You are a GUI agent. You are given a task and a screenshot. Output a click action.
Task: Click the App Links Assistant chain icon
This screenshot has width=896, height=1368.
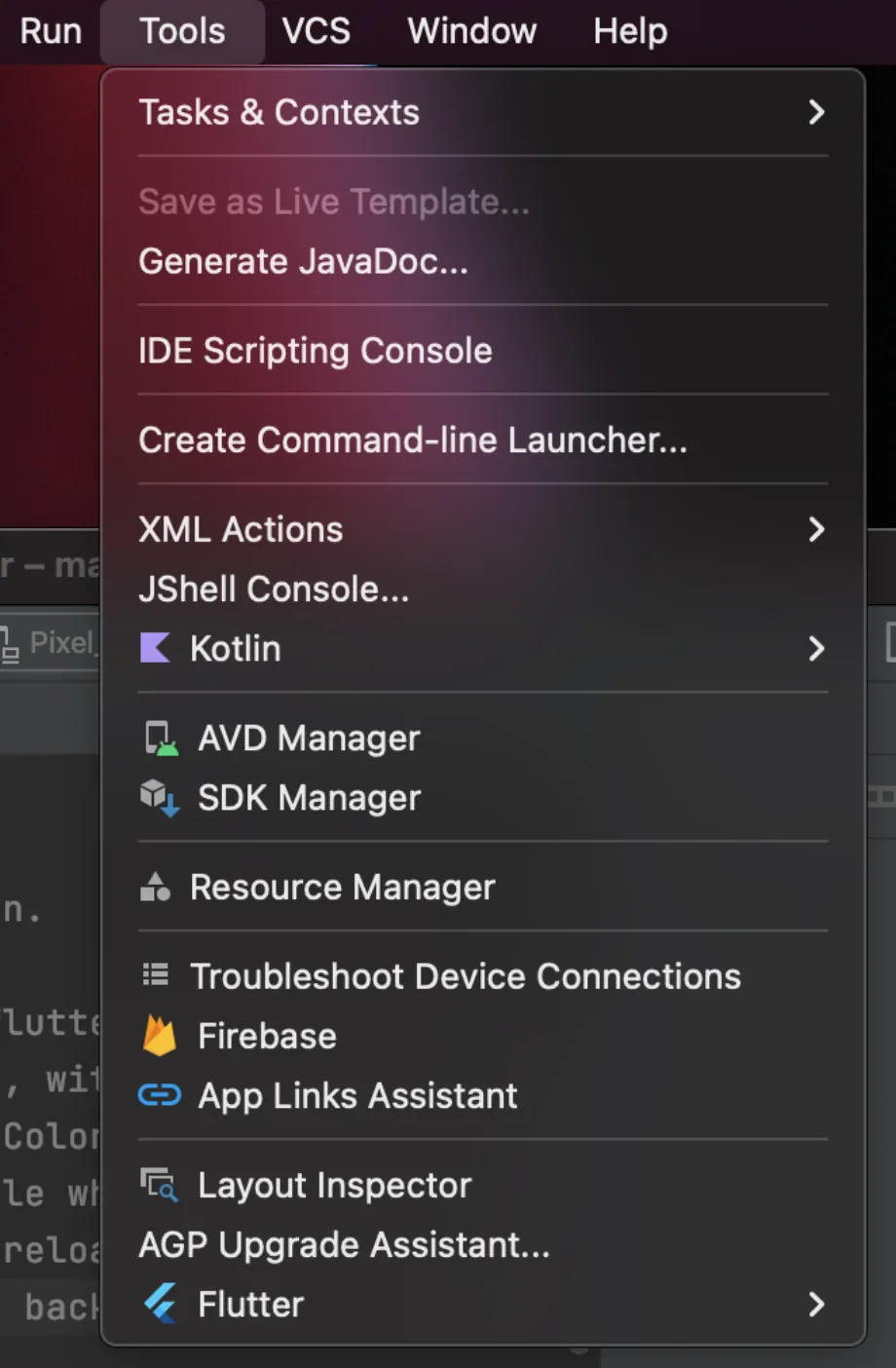[160, 1095]
